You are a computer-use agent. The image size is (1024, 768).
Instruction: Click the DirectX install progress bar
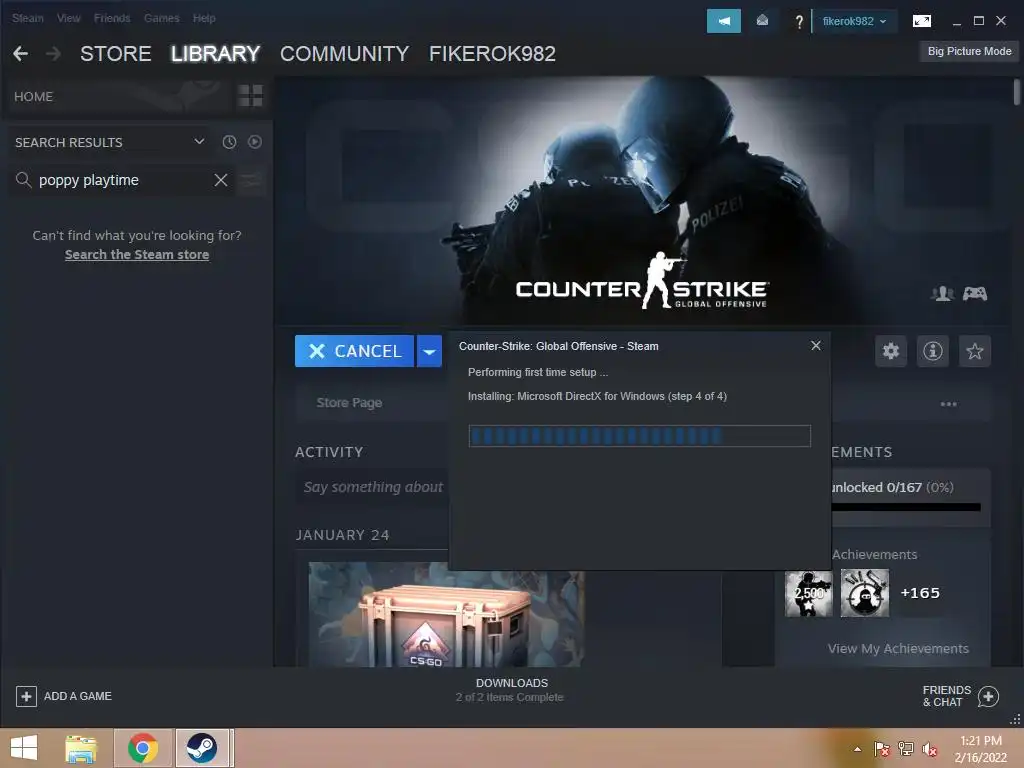639,436
